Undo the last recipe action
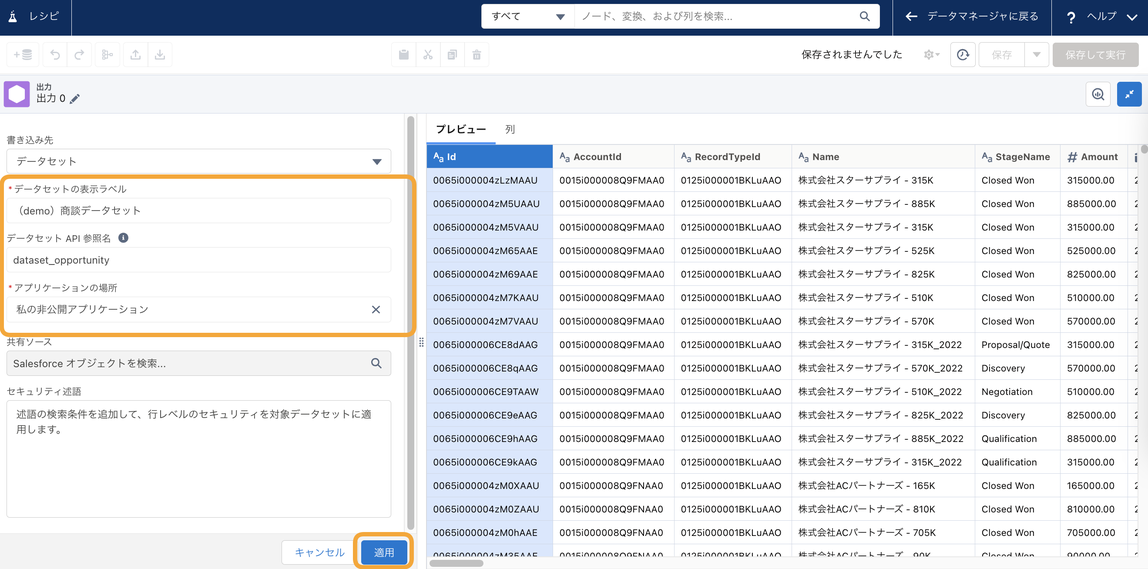 click(x=56, y=55)
